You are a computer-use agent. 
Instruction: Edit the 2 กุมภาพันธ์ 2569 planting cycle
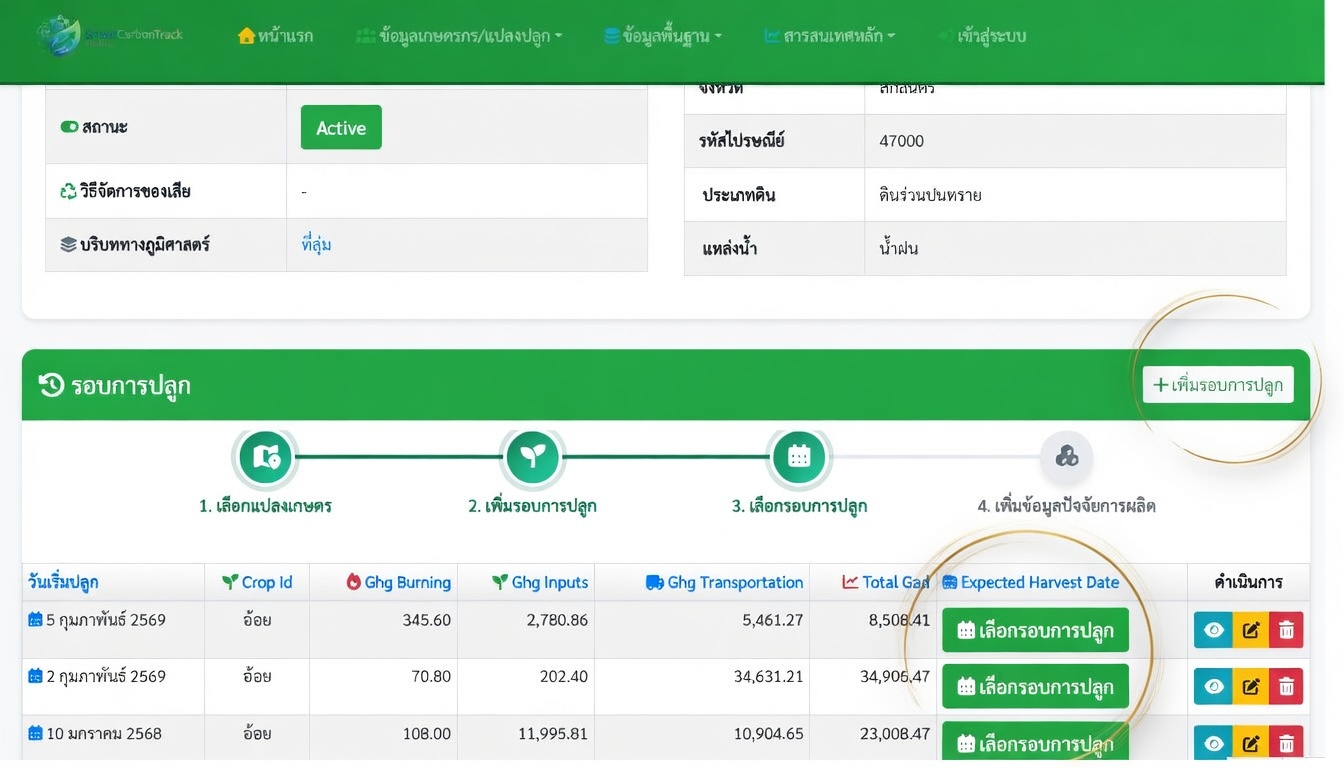pyautogui.click(x=1251, y=686)
